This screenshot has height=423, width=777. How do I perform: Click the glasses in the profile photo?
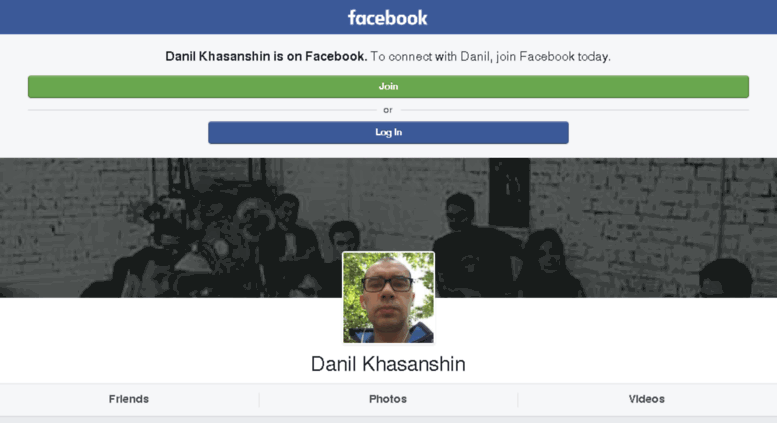[x=388, y=284]
